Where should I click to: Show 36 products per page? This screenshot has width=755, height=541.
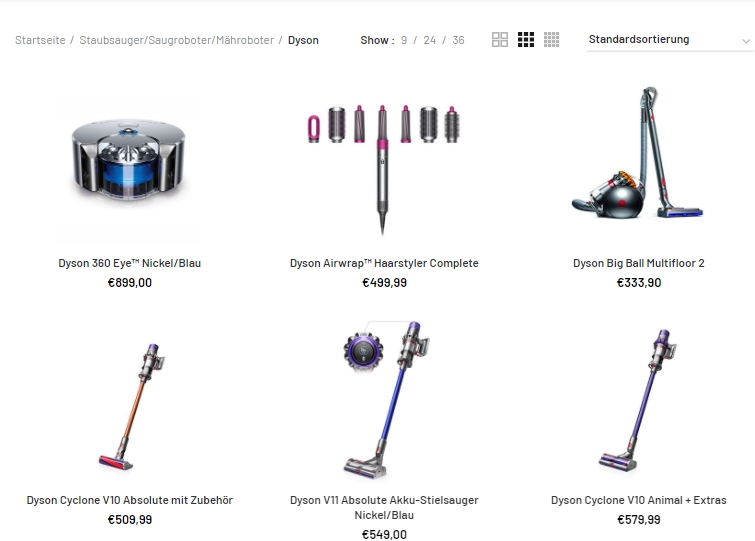pos(458,40)
